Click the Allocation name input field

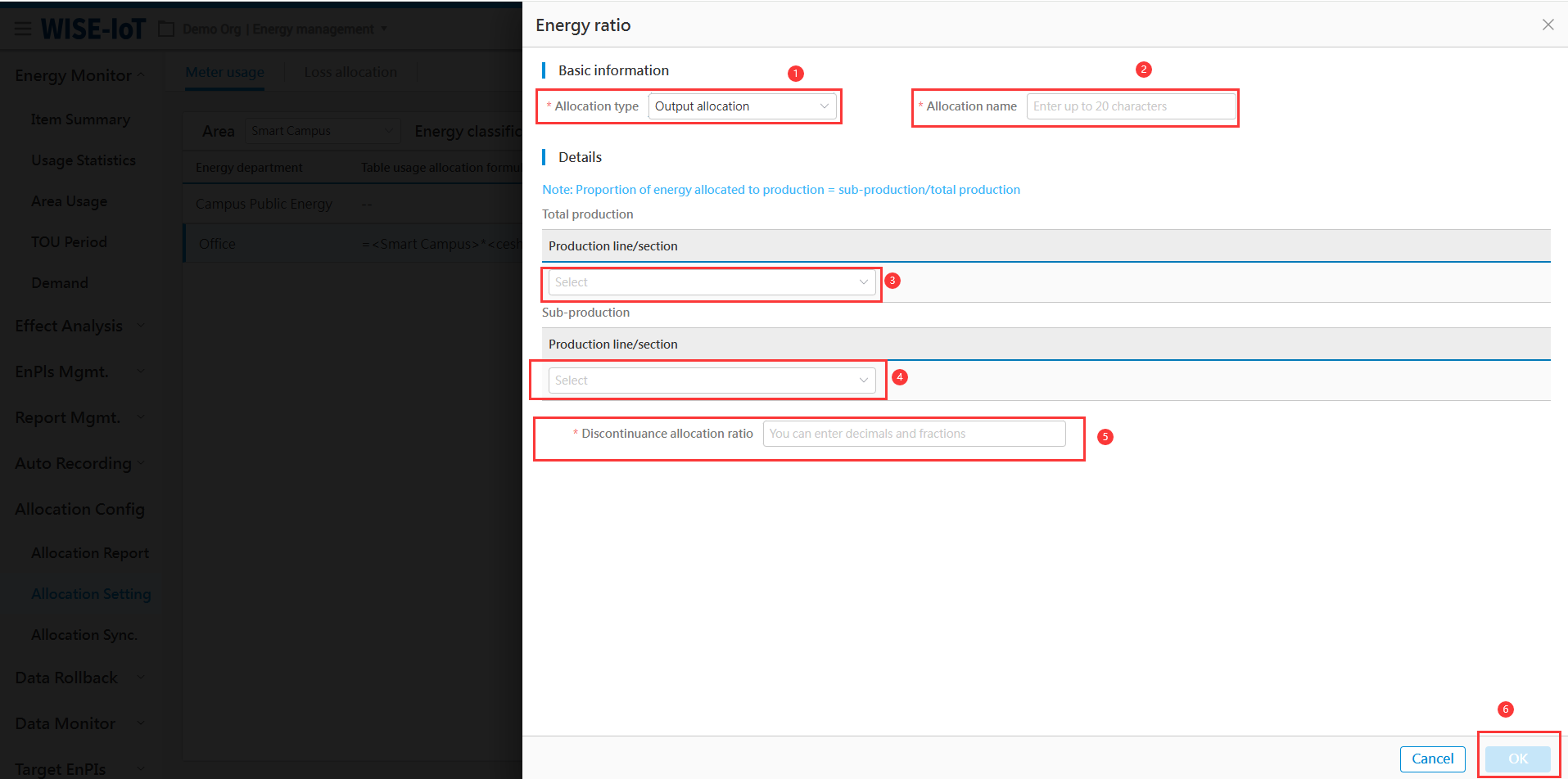coord(1130,106)
